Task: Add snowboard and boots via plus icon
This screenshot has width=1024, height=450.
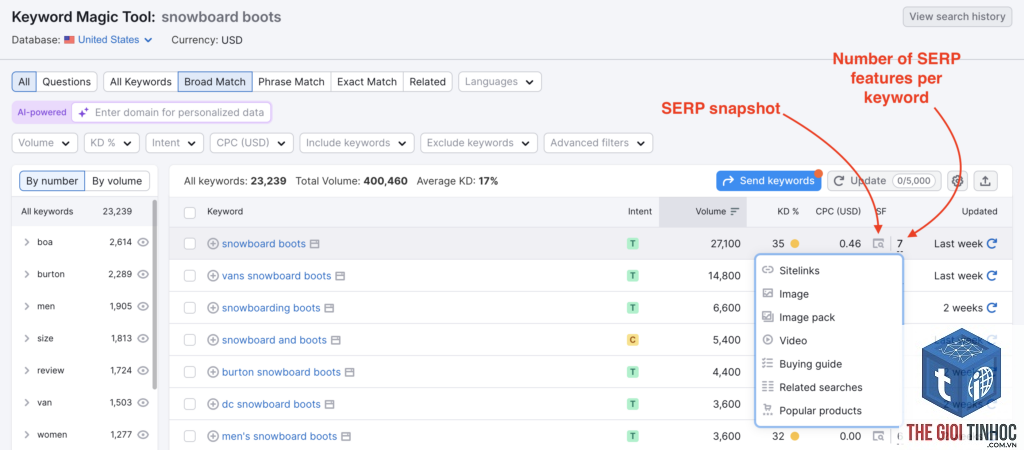Action: [213, 340]
